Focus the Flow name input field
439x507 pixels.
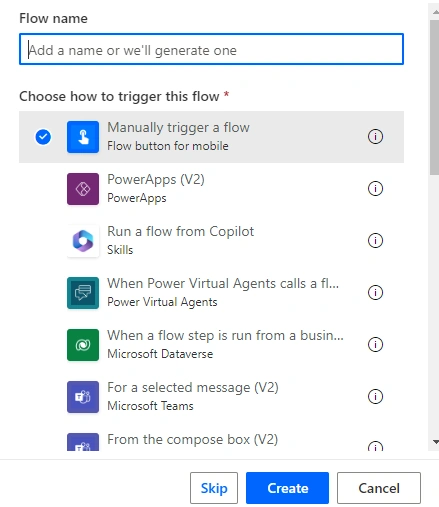(x=211, y=49)
